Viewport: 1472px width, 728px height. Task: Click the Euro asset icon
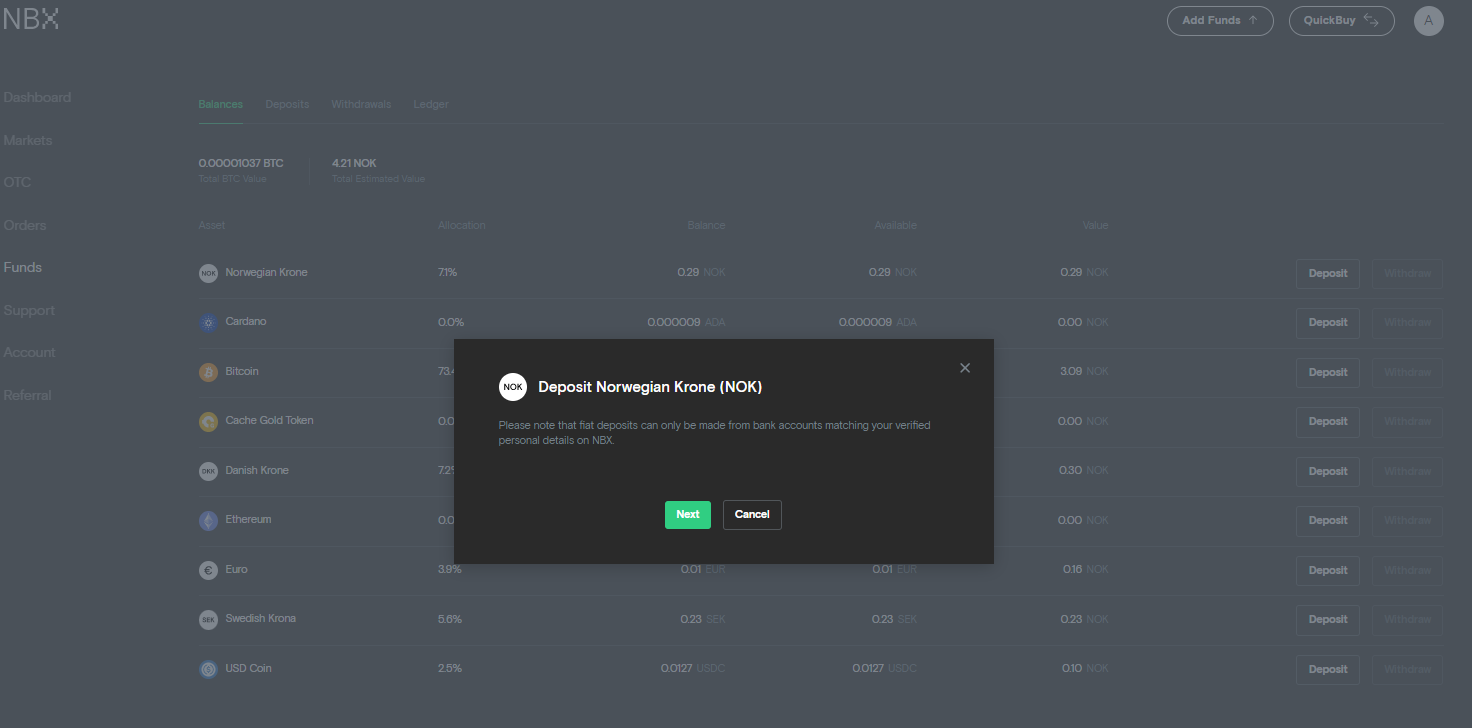point(208,570)
